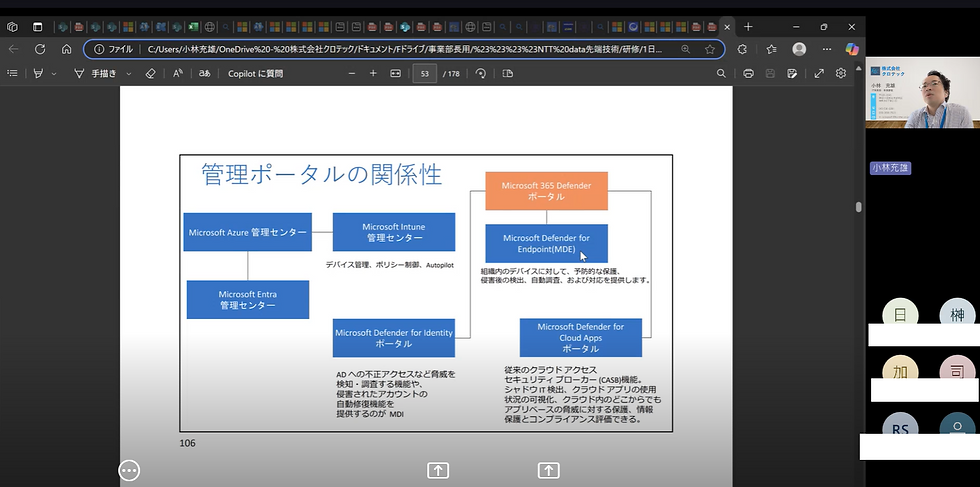
Task: Add this page to favorites star
Action: point(709,49)
